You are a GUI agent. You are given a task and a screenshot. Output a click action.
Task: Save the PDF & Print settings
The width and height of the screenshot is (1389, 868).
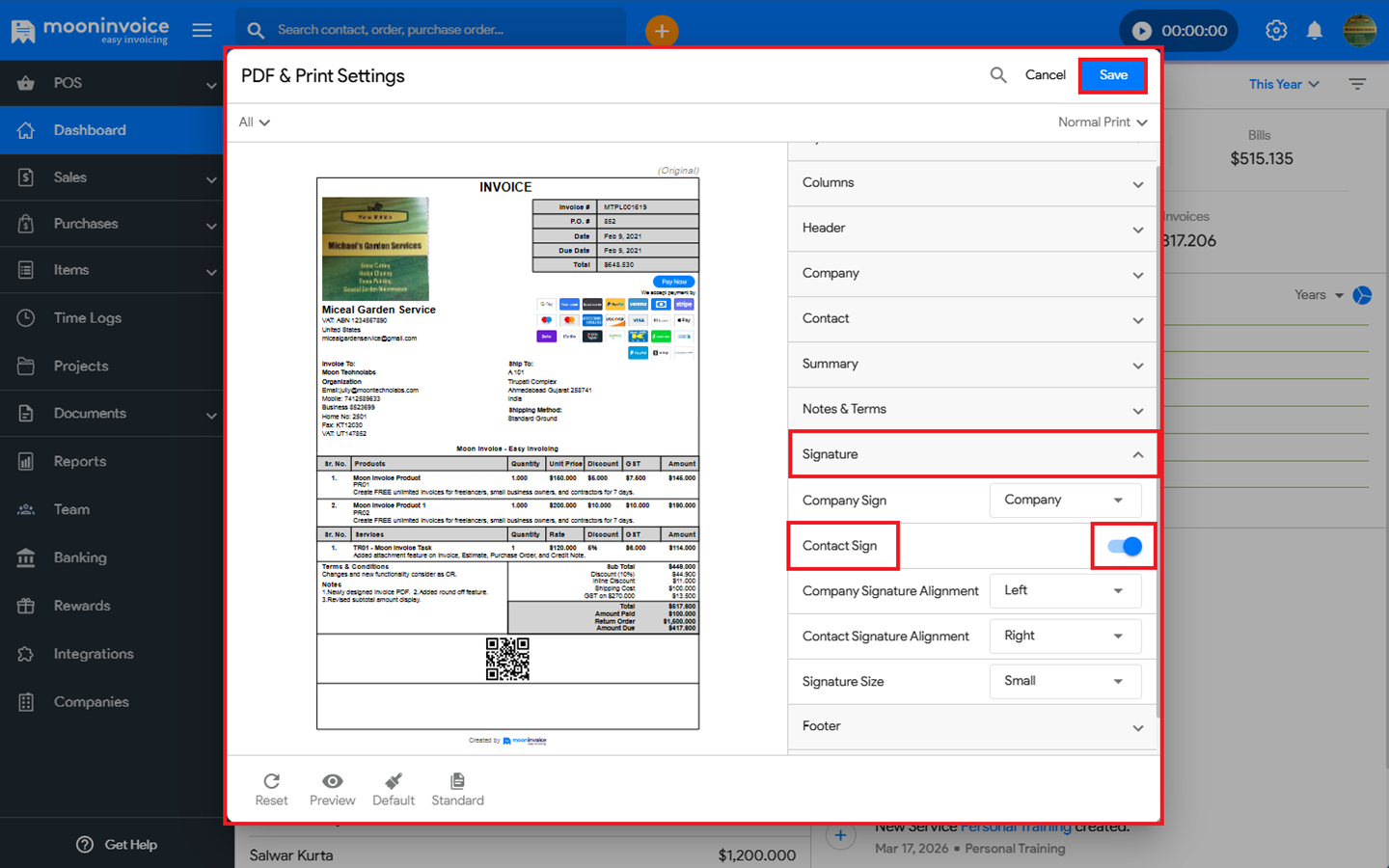(x=1113, y=75)
